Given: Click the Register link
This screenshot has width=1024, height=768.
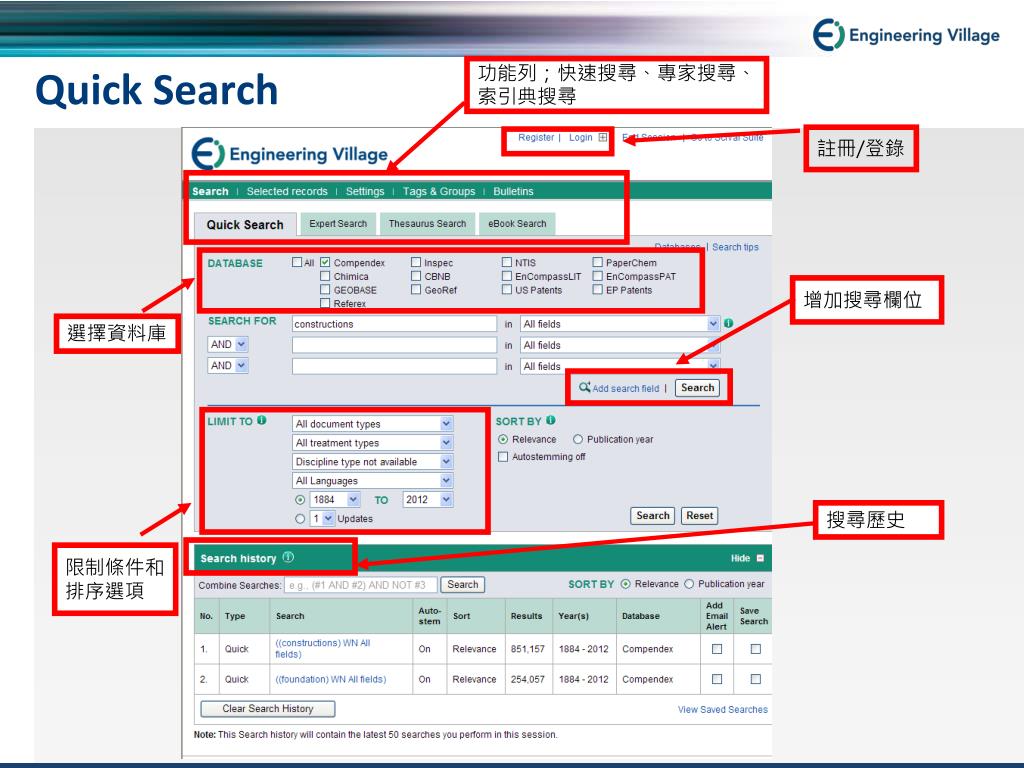Looking at the screenshot, I should [536, 137].
